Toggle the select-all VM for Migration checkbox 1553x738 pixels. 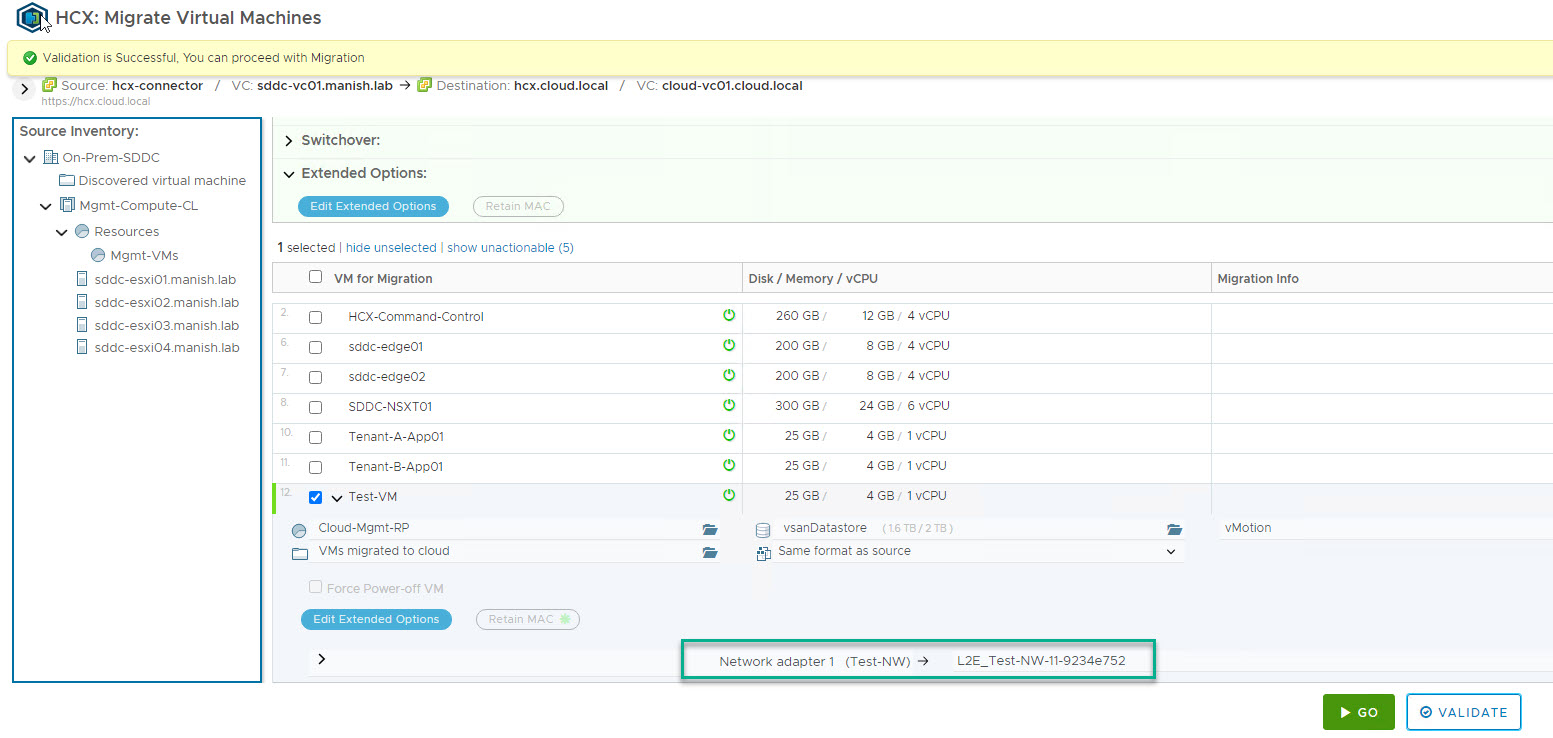click(316, 277)
